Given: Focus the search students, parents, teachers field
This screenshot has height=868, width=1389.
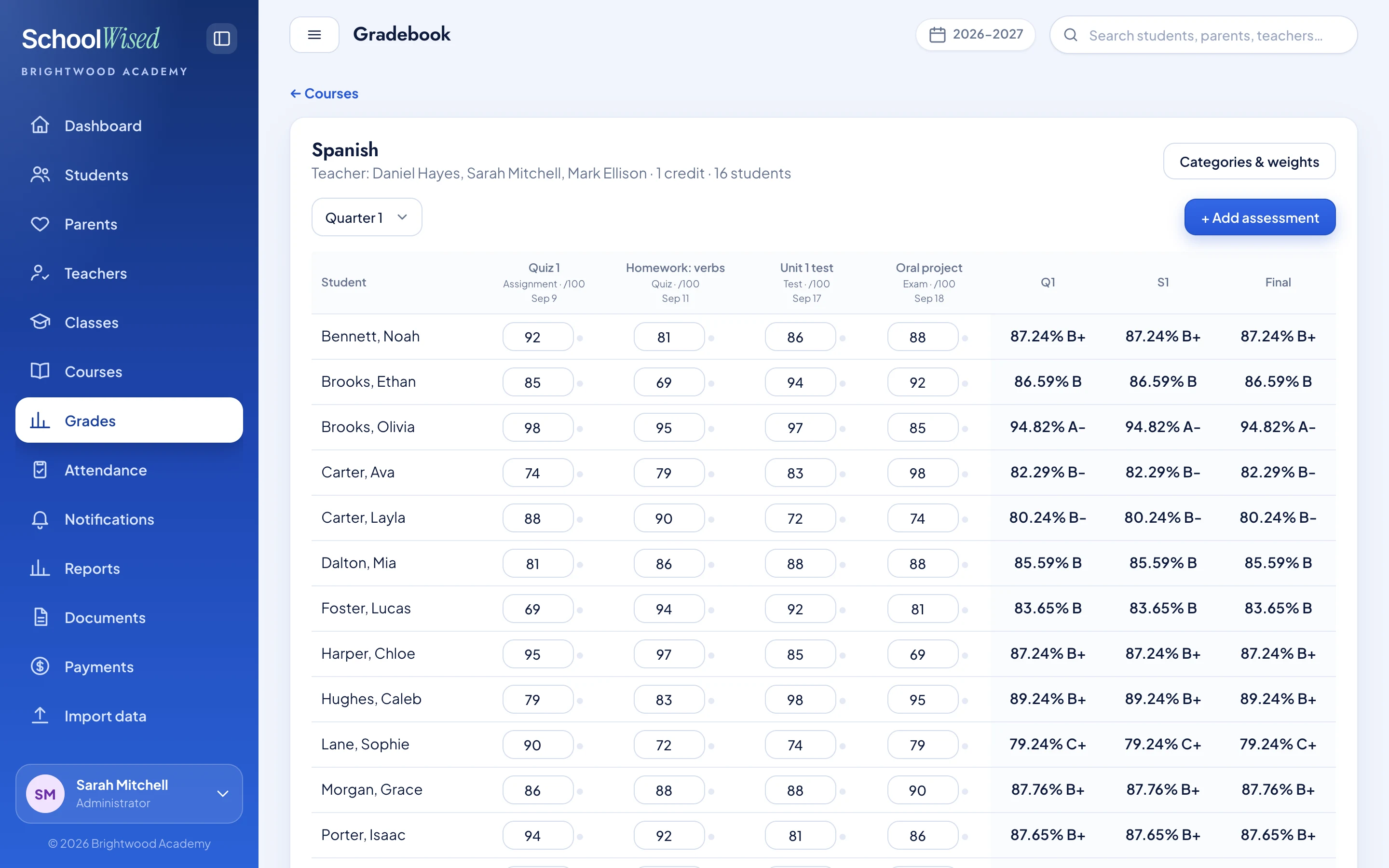Looking at the screenshot, I should (1204, 35).
